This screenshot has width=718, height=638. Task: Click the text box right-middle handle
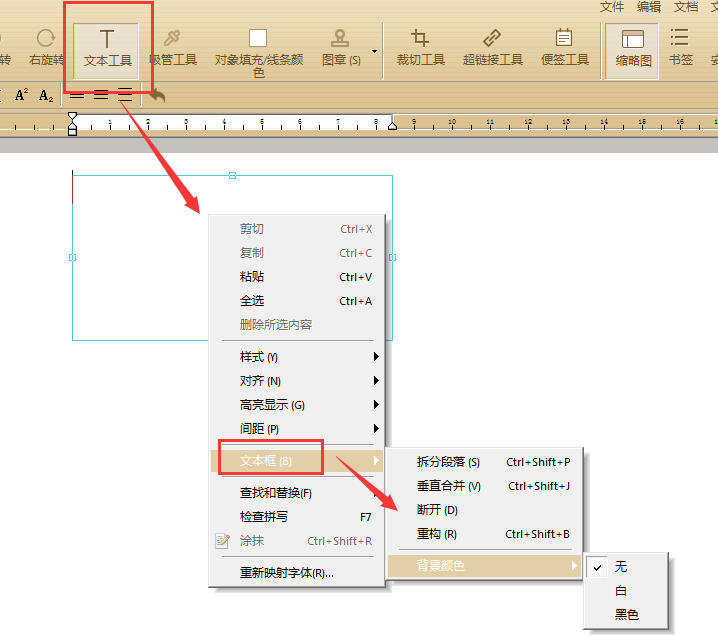(392, 258)
